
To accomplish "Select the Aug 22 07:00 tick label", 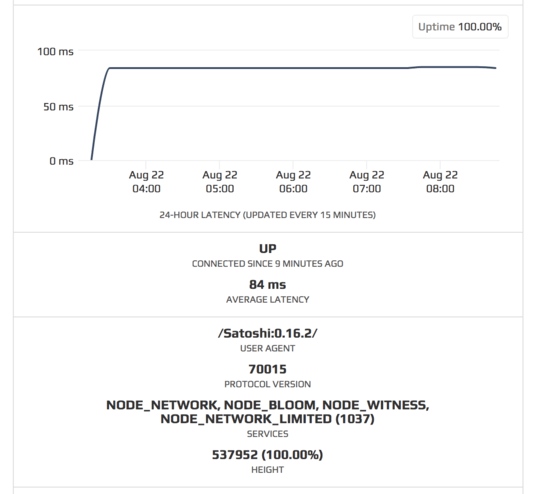I will point(367,182).
